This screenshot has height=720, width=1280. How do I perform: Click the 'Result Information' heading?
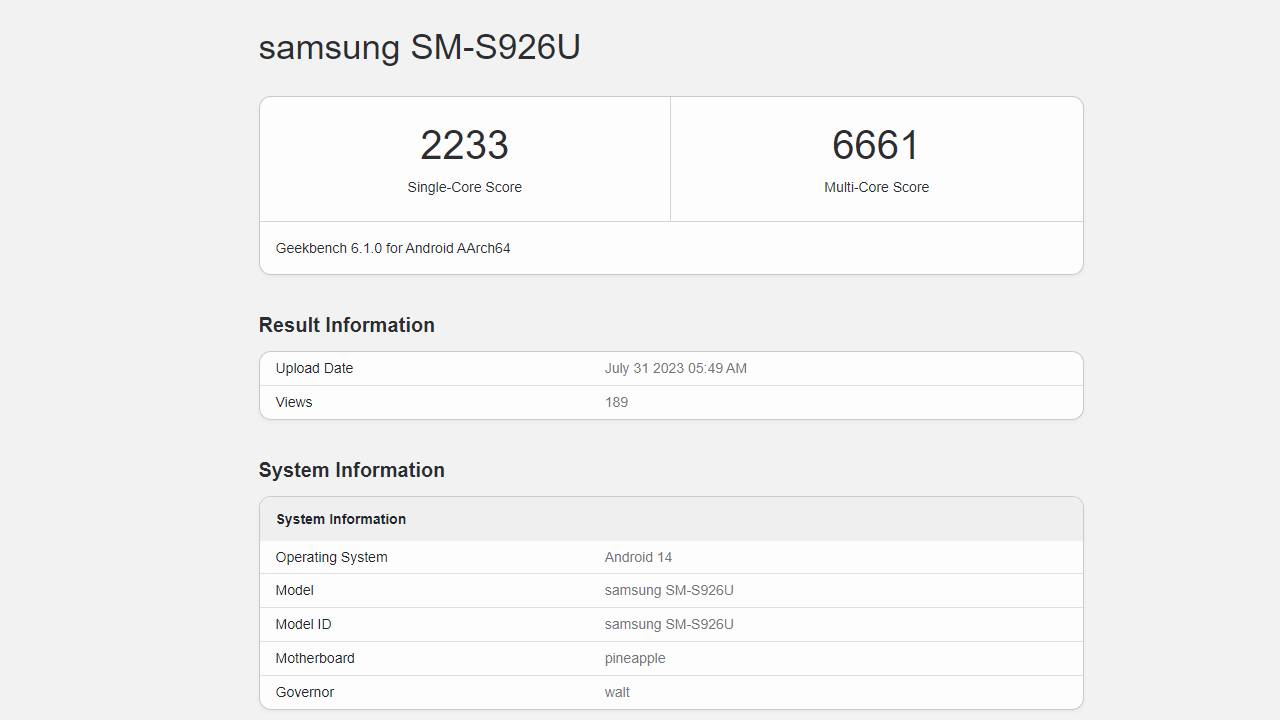346,325
